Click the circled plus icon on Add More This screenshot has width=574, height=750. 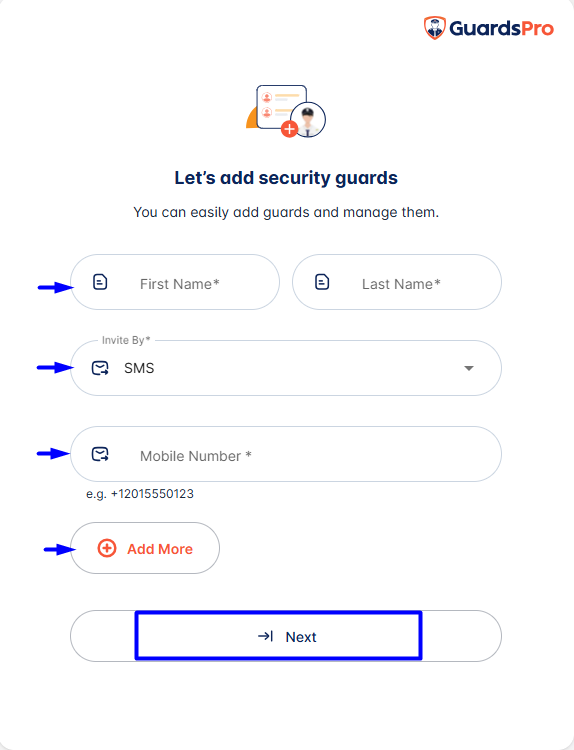(x=107, y=548)
